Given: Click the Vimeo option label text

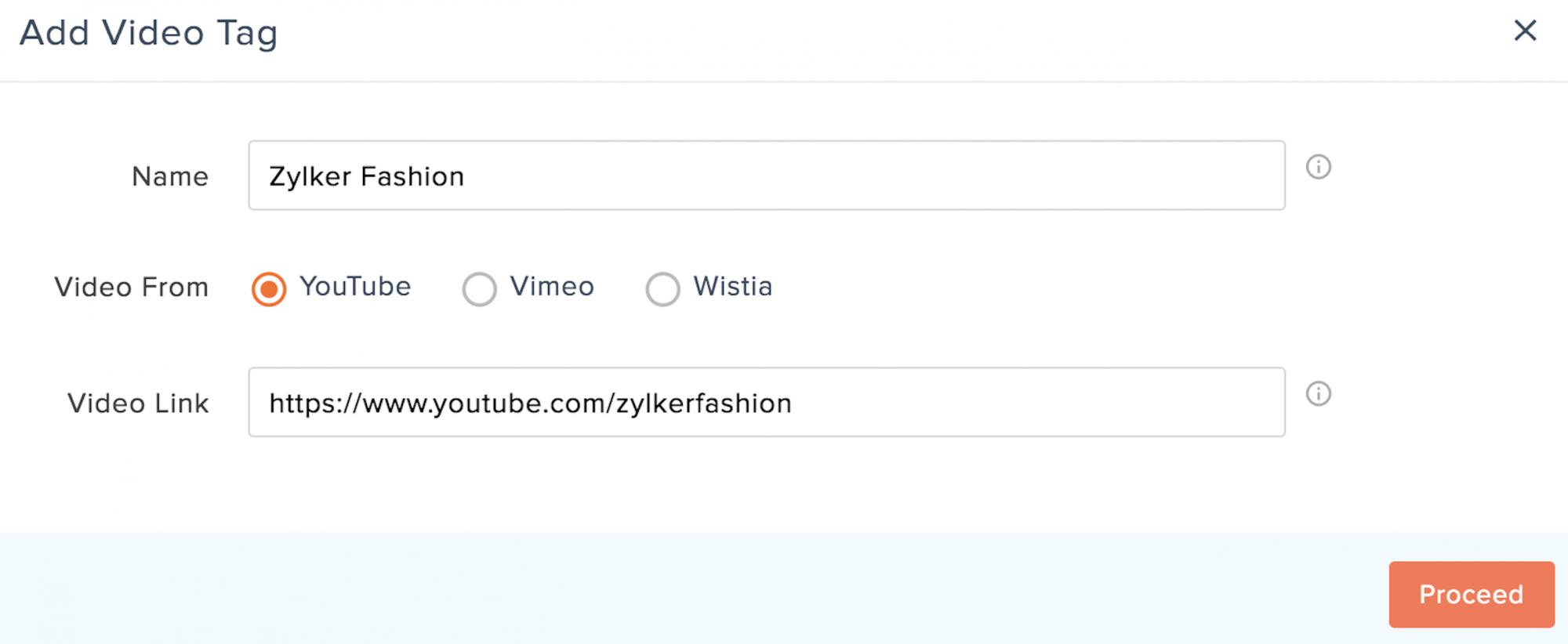Looking at the screenshot, I should coord(552,287).
